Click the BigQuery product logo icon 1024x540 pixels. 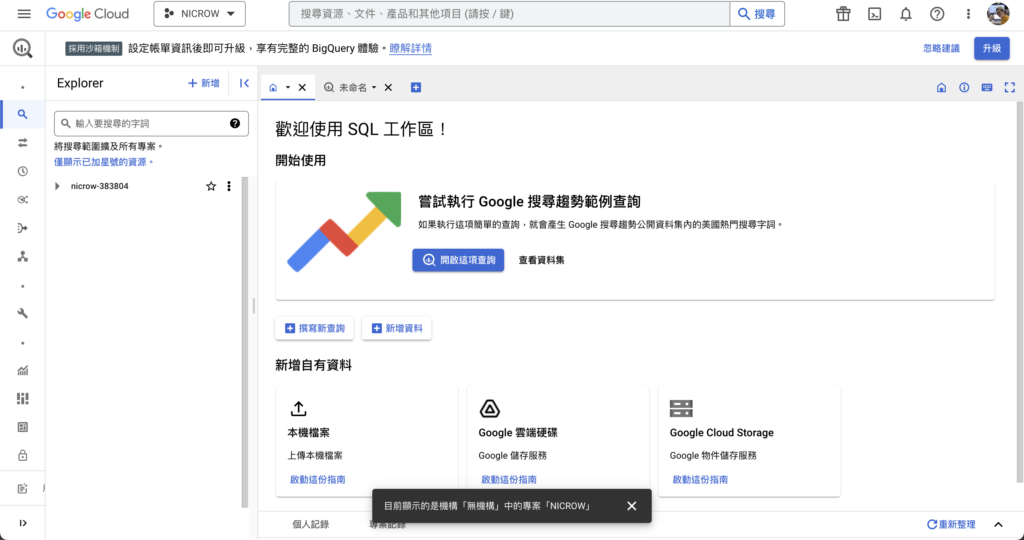coord(23,48)
